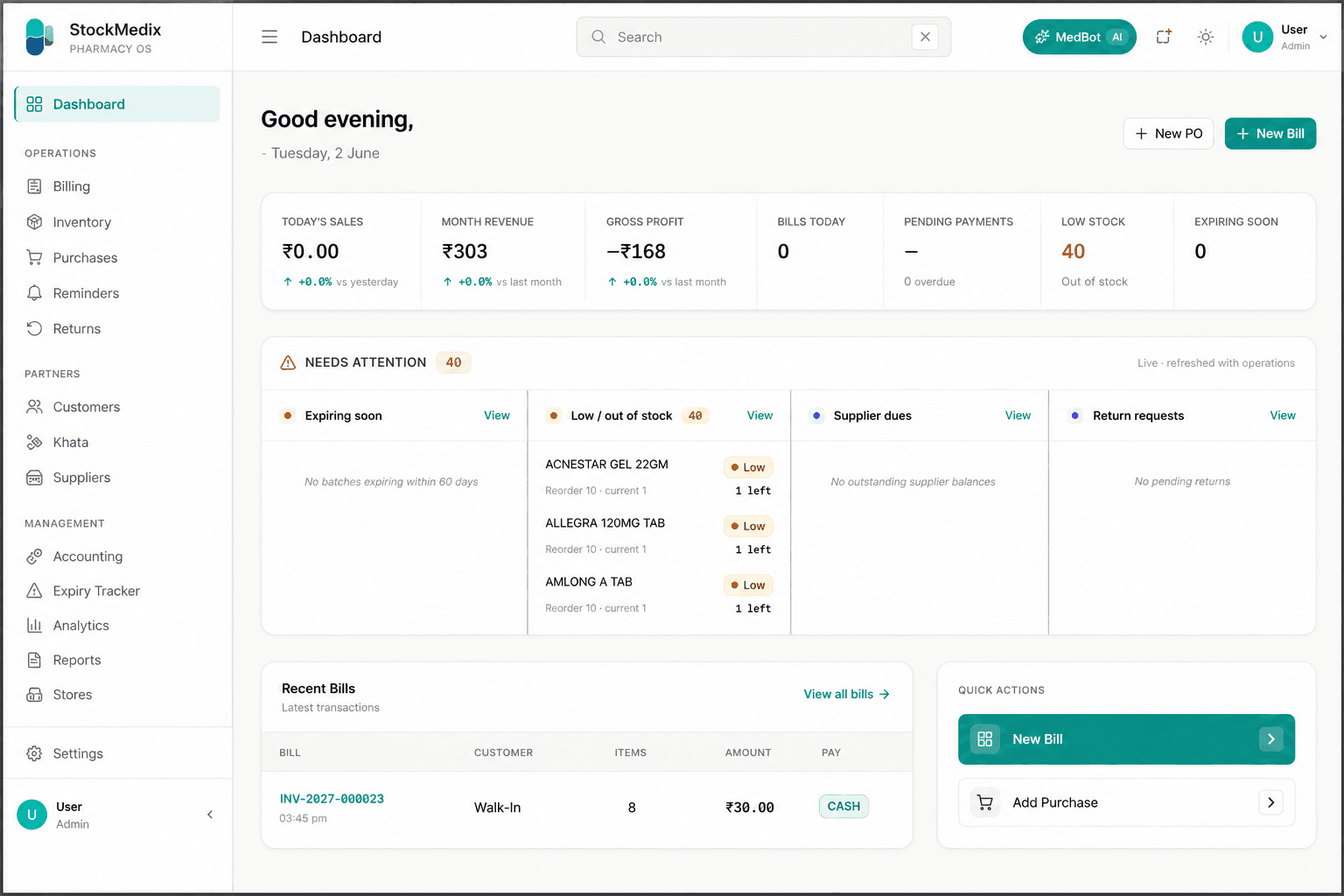The image size is (1344, 896).
Task: Open the Add Purchase chevron arrow
Action: [1270, 802]
